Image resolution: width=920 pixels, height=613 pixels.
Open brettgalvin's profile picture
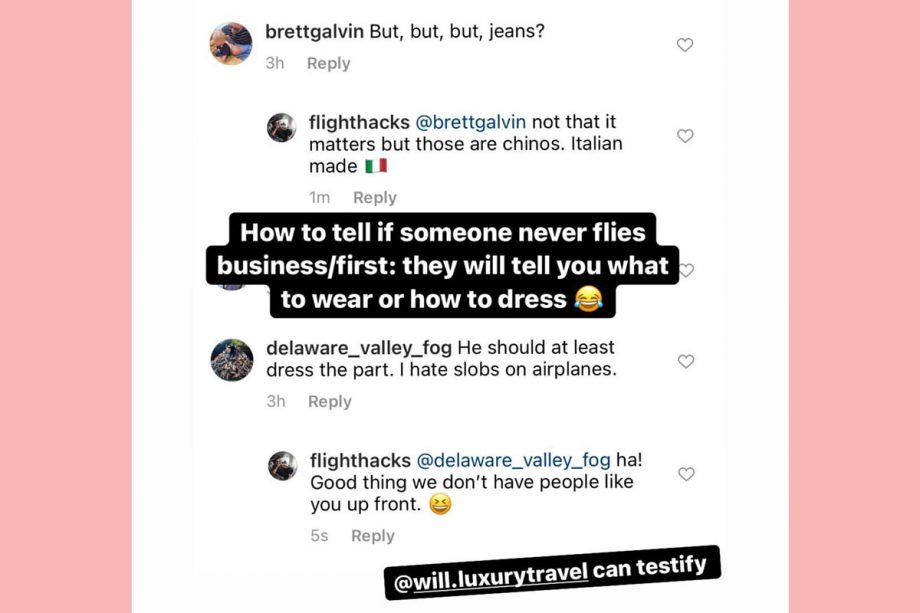point(231,44)
